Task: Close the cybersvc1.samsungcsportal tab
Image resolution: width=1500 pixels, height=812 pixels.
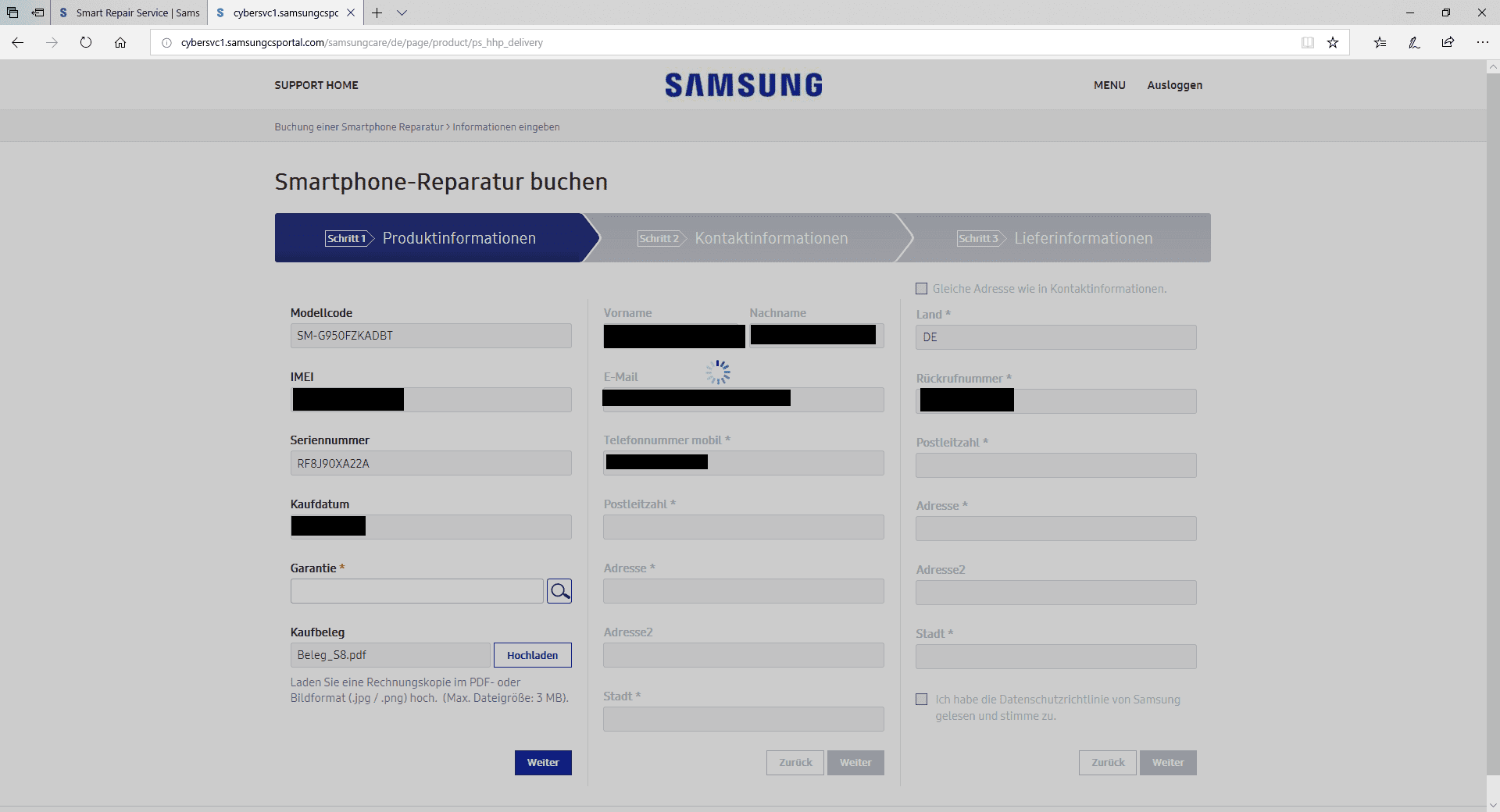Action: pyautogui.click(x=351, y=12)
